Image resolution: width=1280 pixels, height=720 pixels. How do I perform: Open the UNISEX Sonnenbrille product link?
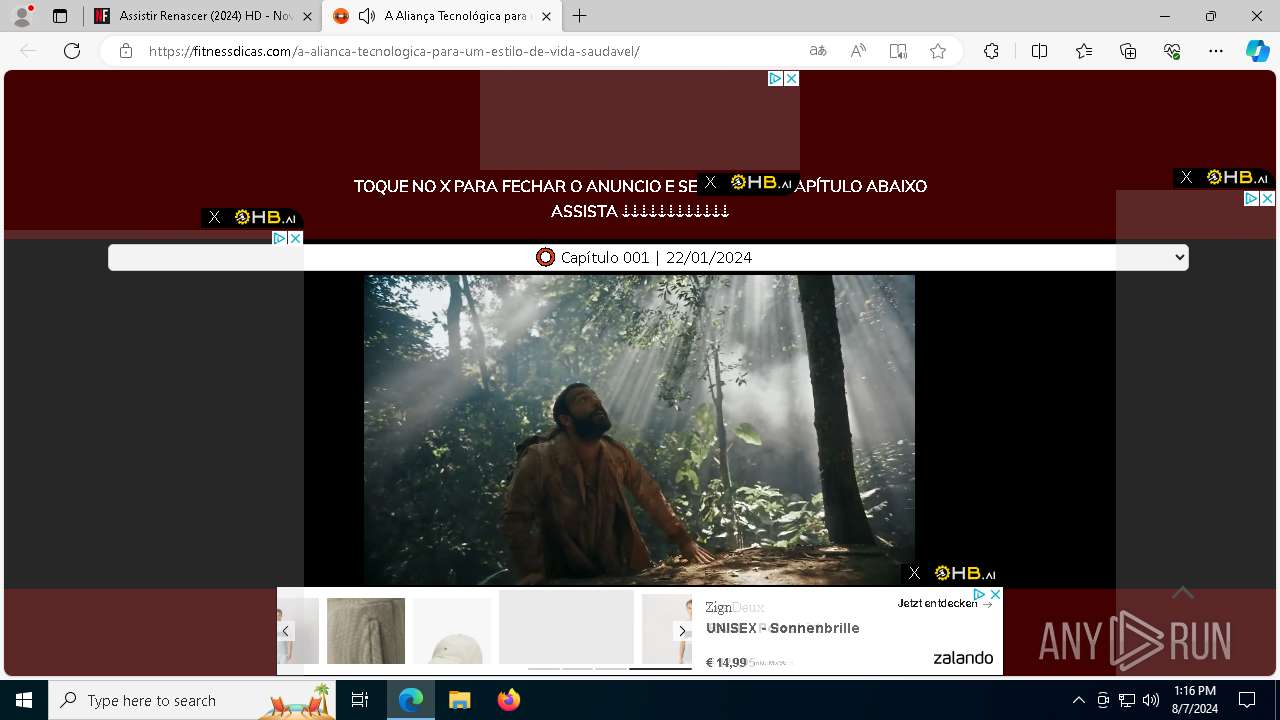(783, 628)
